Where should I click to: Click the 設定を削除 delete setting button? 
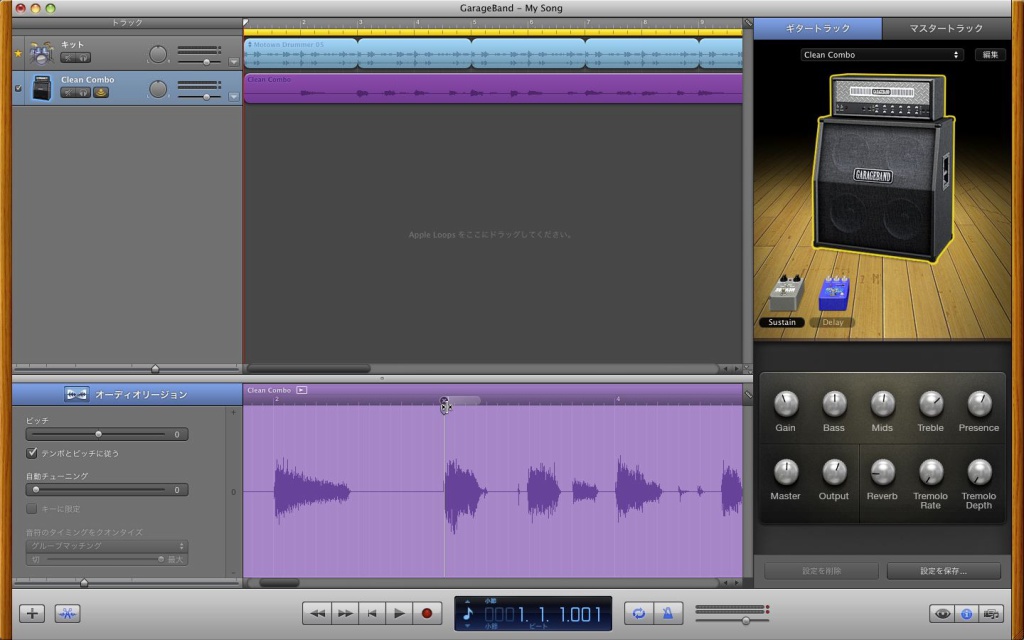[822, 571]
